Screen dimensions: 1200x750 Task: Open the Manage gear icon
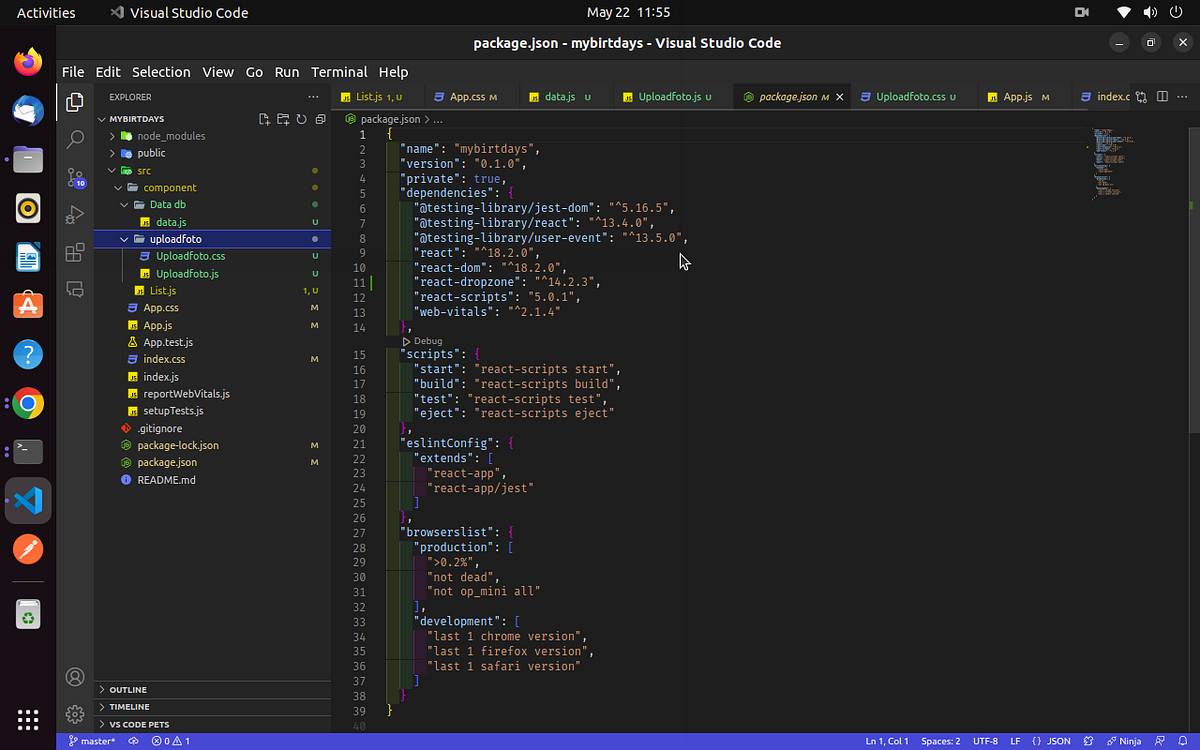click(x=75, y=714)
